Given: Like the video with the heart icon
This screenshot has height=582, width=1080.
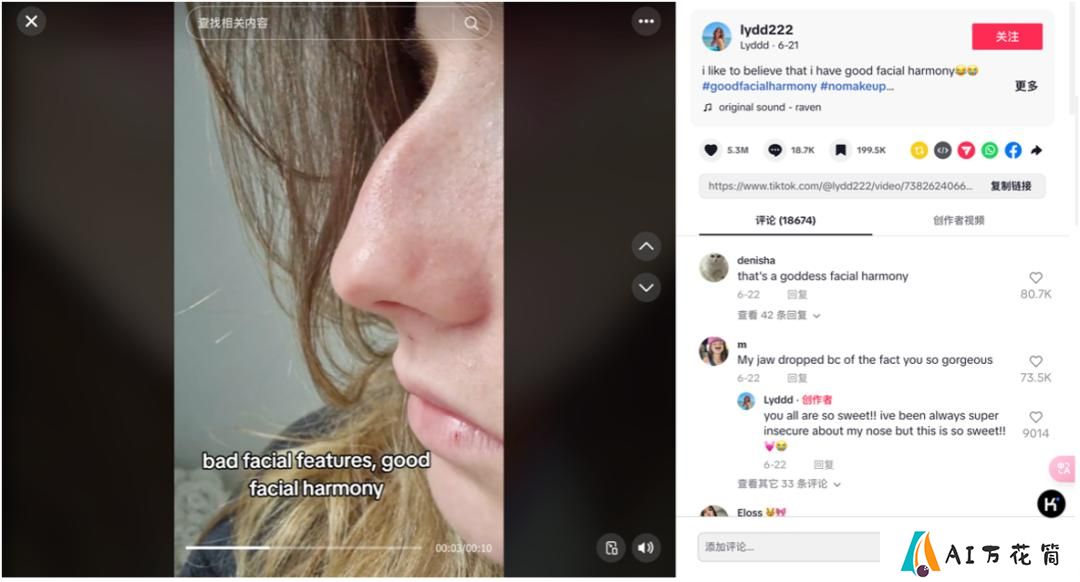Looking at the screenshot, I should click(711, 150).
